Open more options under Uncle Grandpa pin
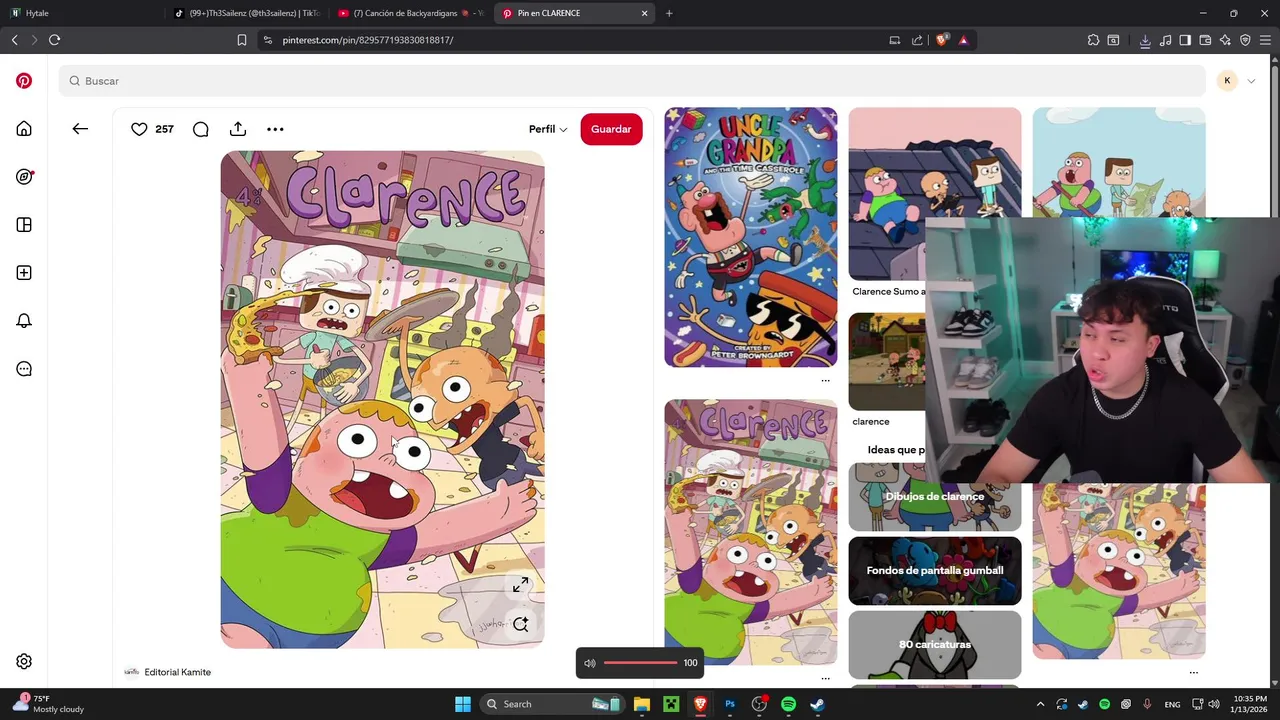This screenshot has height=720, width=1280. click(x=825, y=380)
